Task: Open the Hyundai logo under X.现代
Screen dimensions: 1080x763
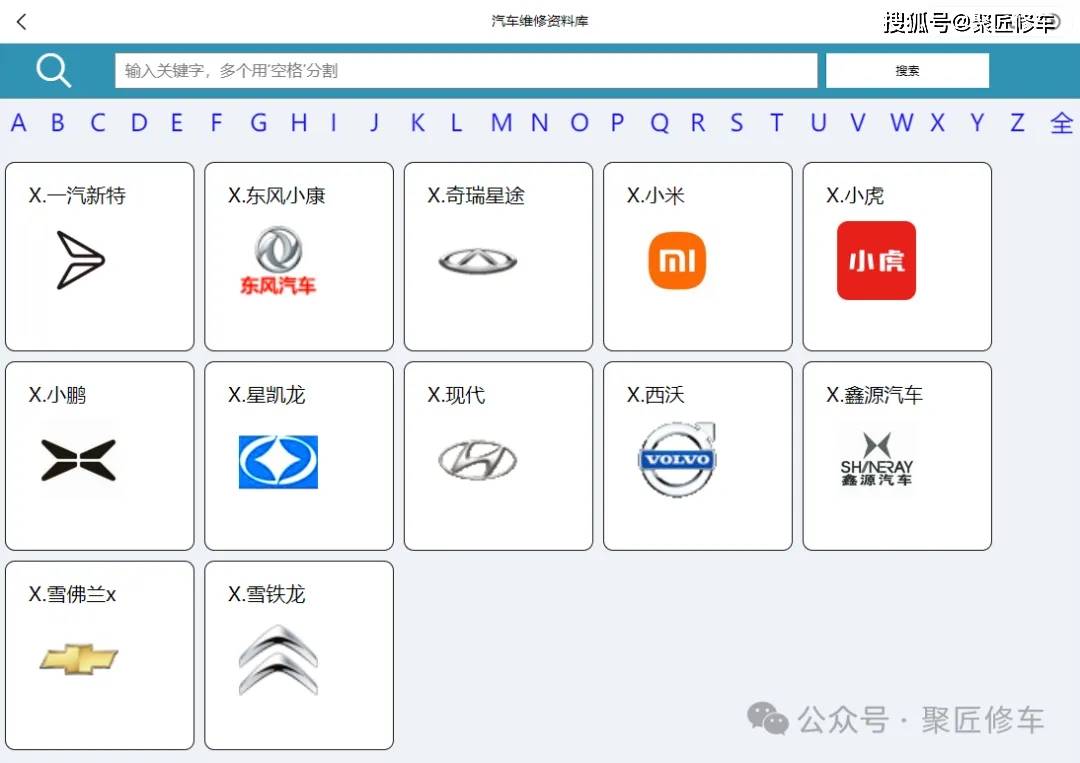Action: [477, 460]
